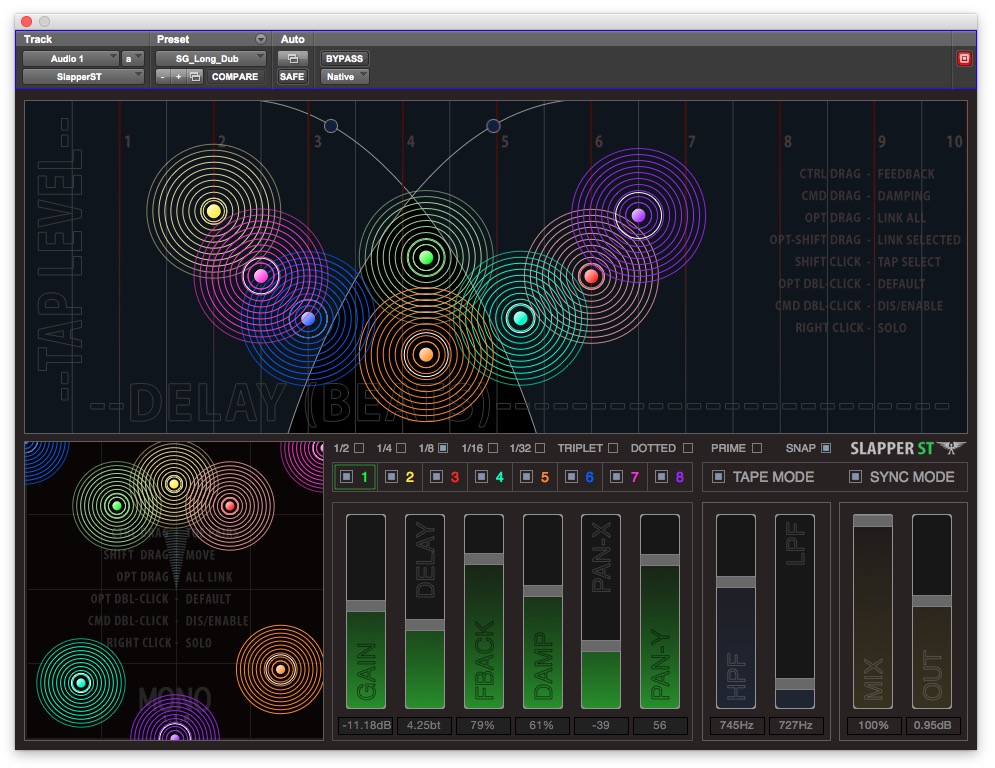Image resolution: width=995 pixels, height=768 pixels.
Task: Select tap 7 tab
Action: 625,477
